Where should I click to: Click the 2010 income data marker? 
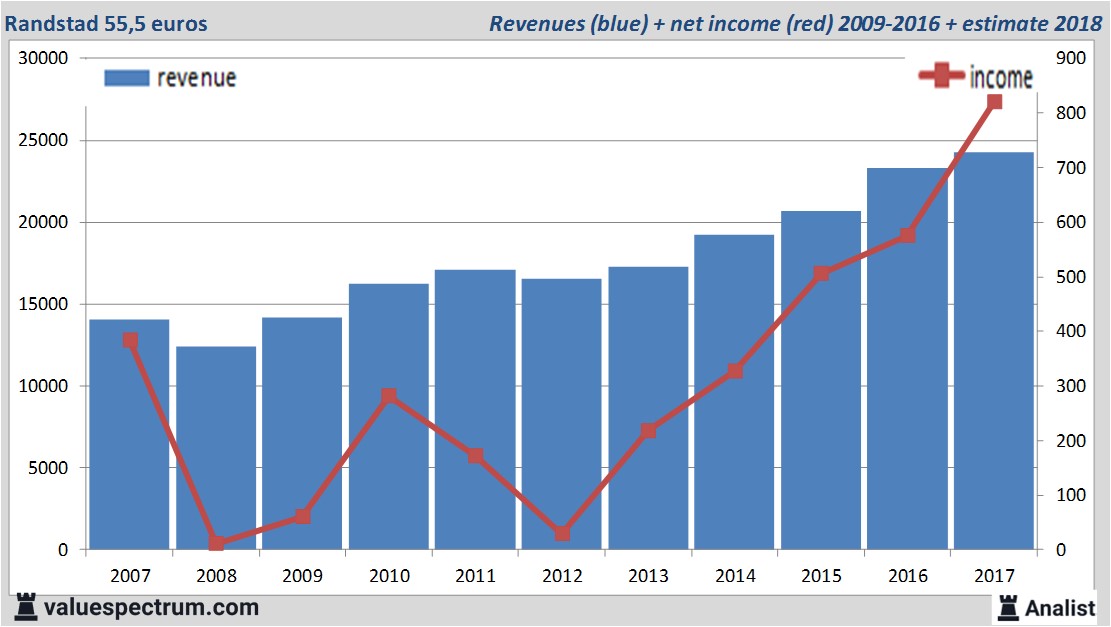(x=389, y=396)
